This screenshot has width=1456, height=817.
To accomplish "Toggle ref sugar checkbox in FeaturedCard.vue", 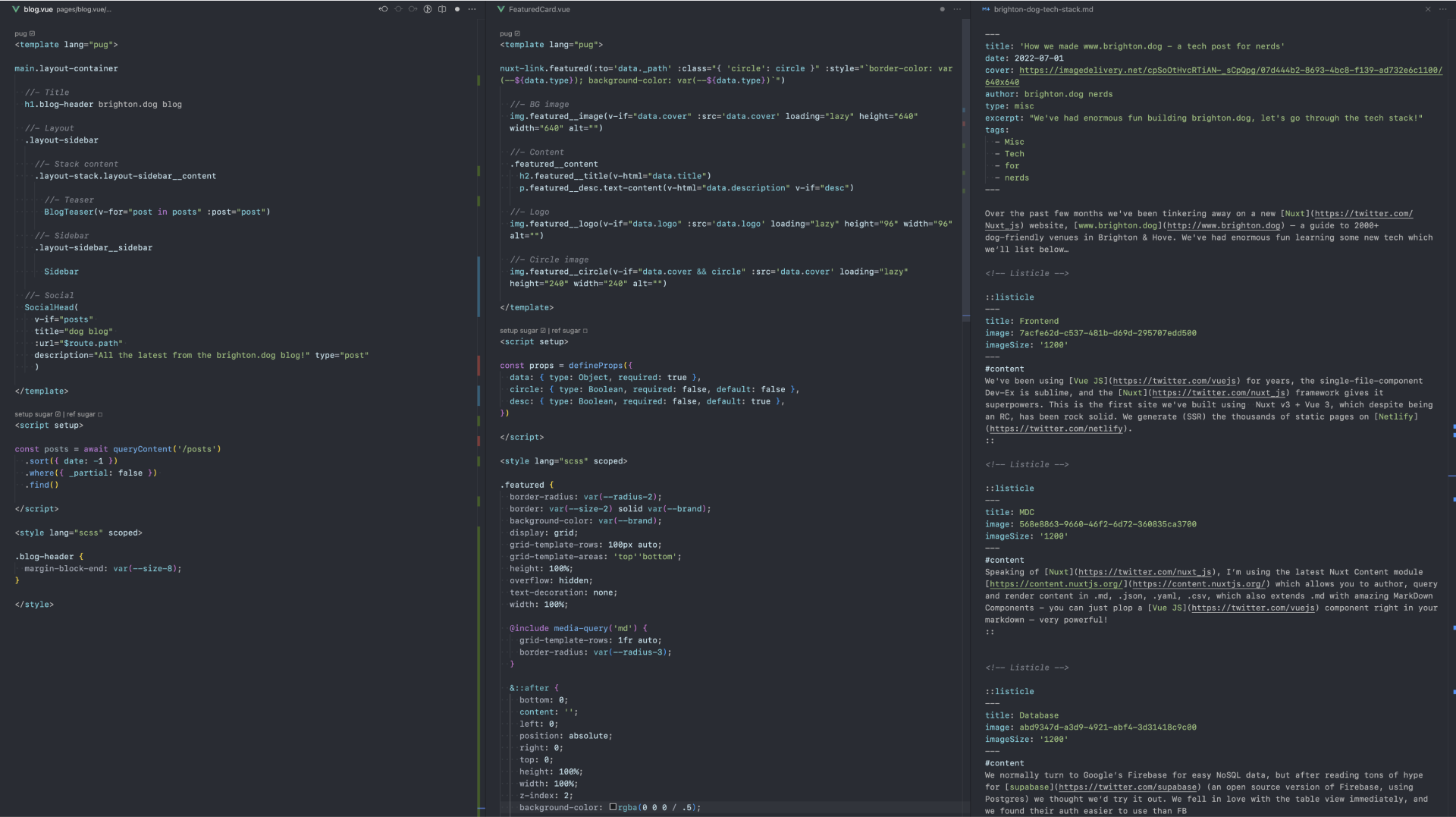I will click(585, 330).
